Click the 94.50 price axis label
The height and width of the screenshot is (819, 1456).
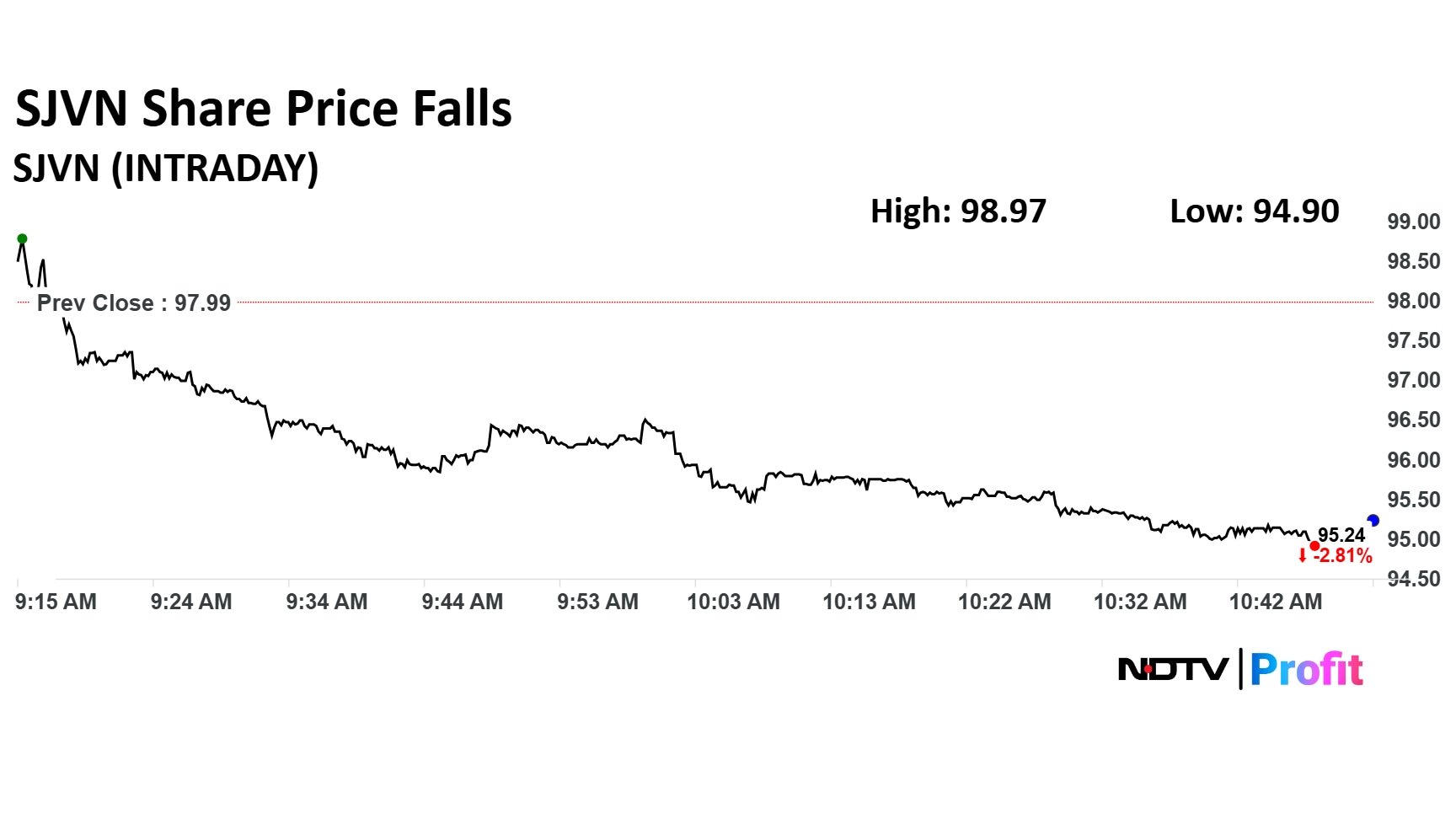1413,579
